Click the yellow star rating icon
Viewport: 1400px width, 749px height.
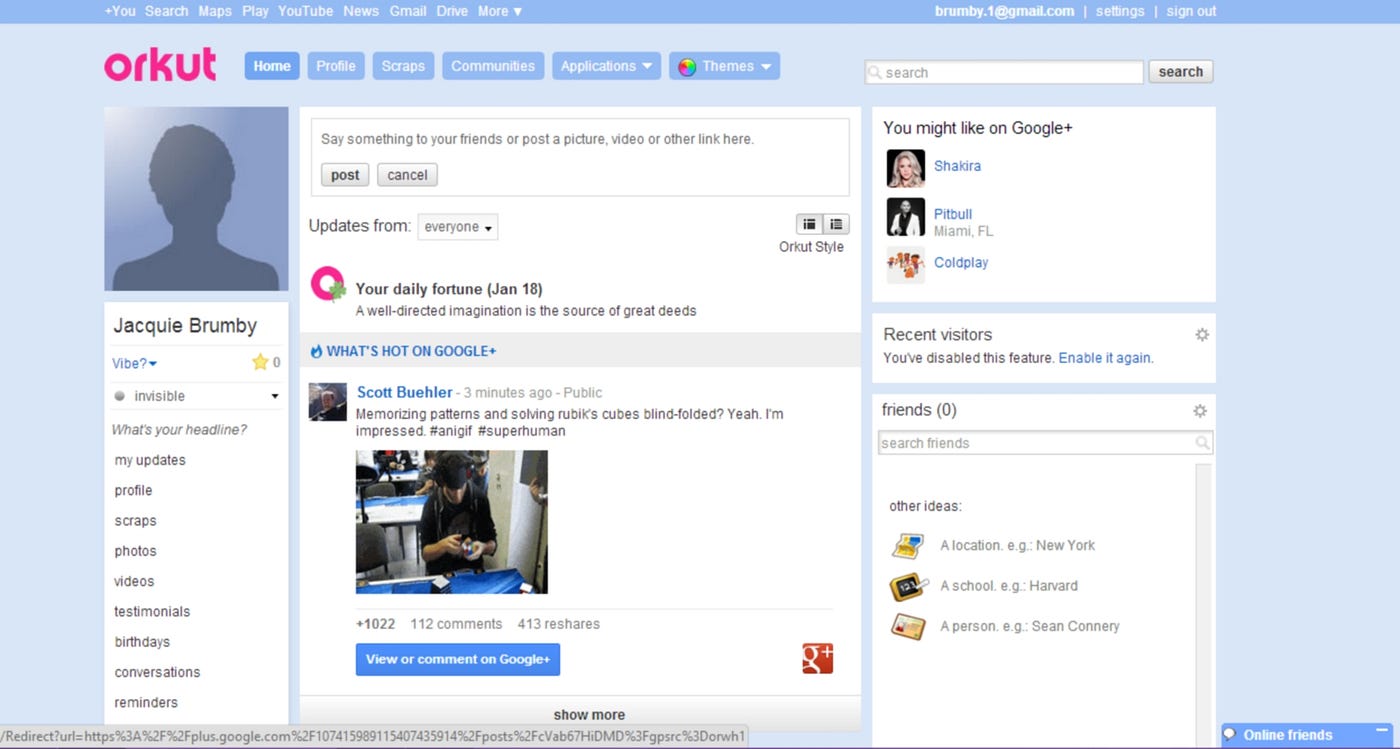pos(258,363)
